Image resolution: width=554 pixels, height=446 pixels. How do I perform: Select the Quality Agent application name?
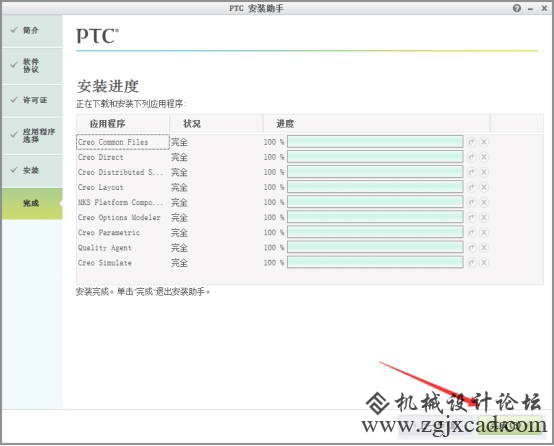click(x=105, y=248)
